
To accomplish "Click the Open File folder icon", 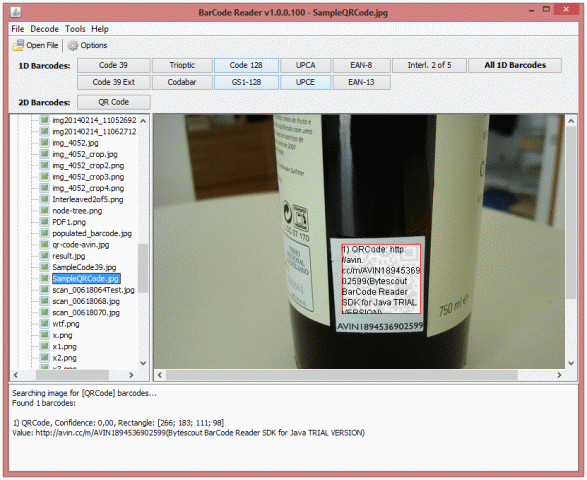I will pyautogui.click(x=18, y=45).
